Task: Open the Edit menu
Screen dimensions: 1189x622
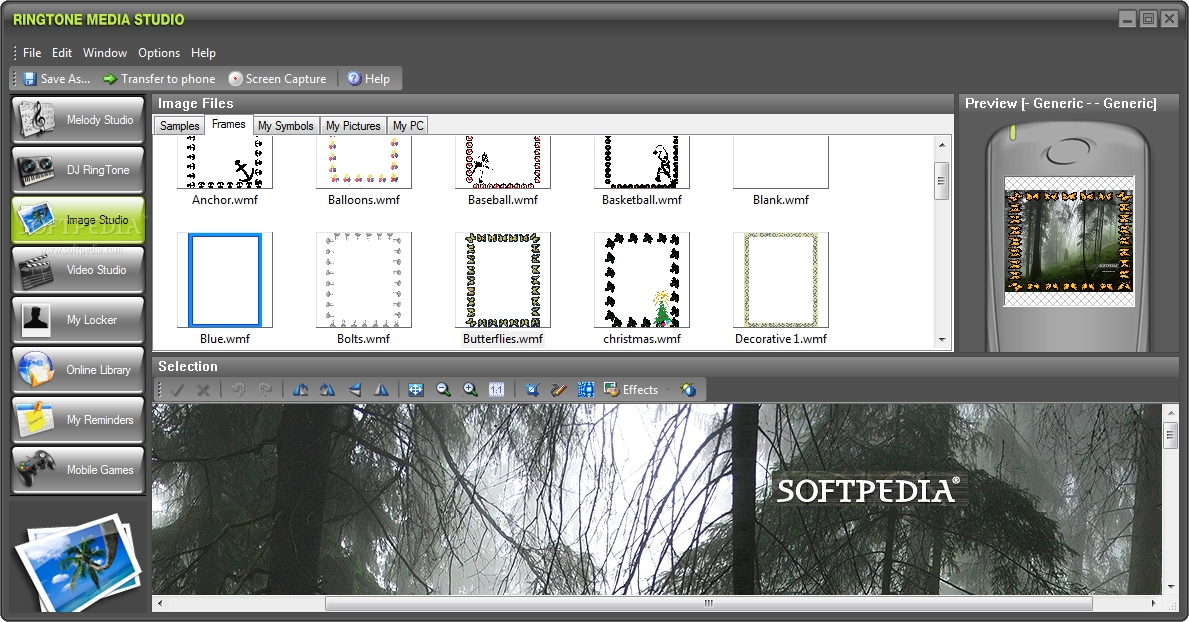Action: click(61, 53)
